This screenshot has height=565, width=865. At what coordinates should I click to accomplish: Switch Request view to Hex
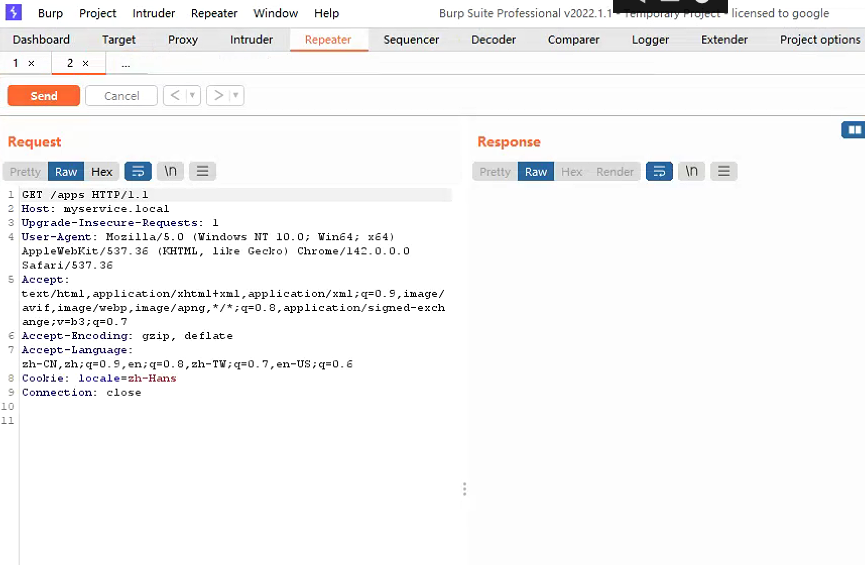[x=102, y=172]
